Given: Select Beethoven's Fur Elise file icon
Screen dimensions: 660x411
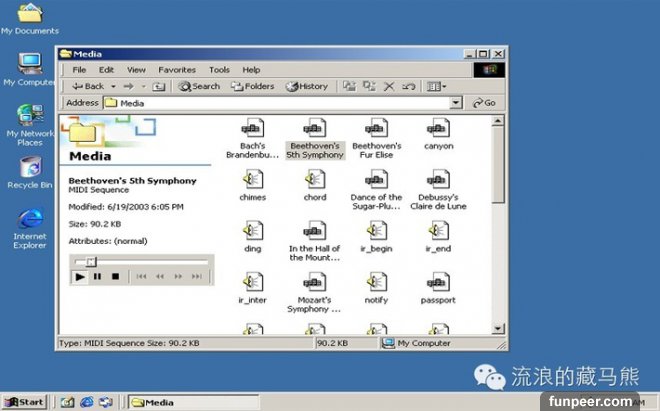Looking at the screenshot, I should coord(376,128).
